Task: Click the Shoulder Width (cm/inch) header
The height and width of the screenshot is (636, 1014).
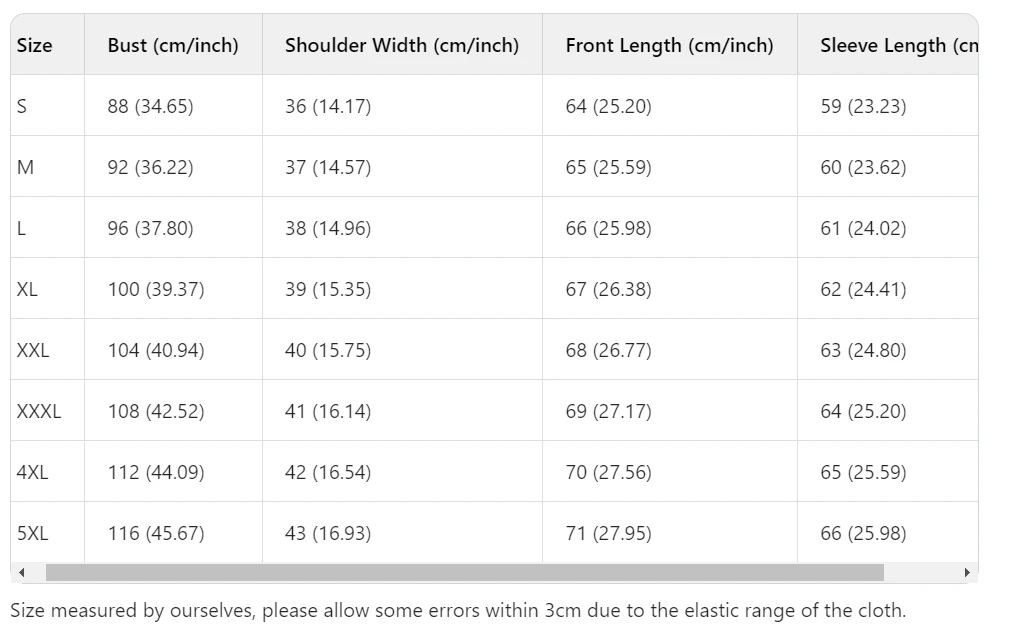Action: (402, 45)
